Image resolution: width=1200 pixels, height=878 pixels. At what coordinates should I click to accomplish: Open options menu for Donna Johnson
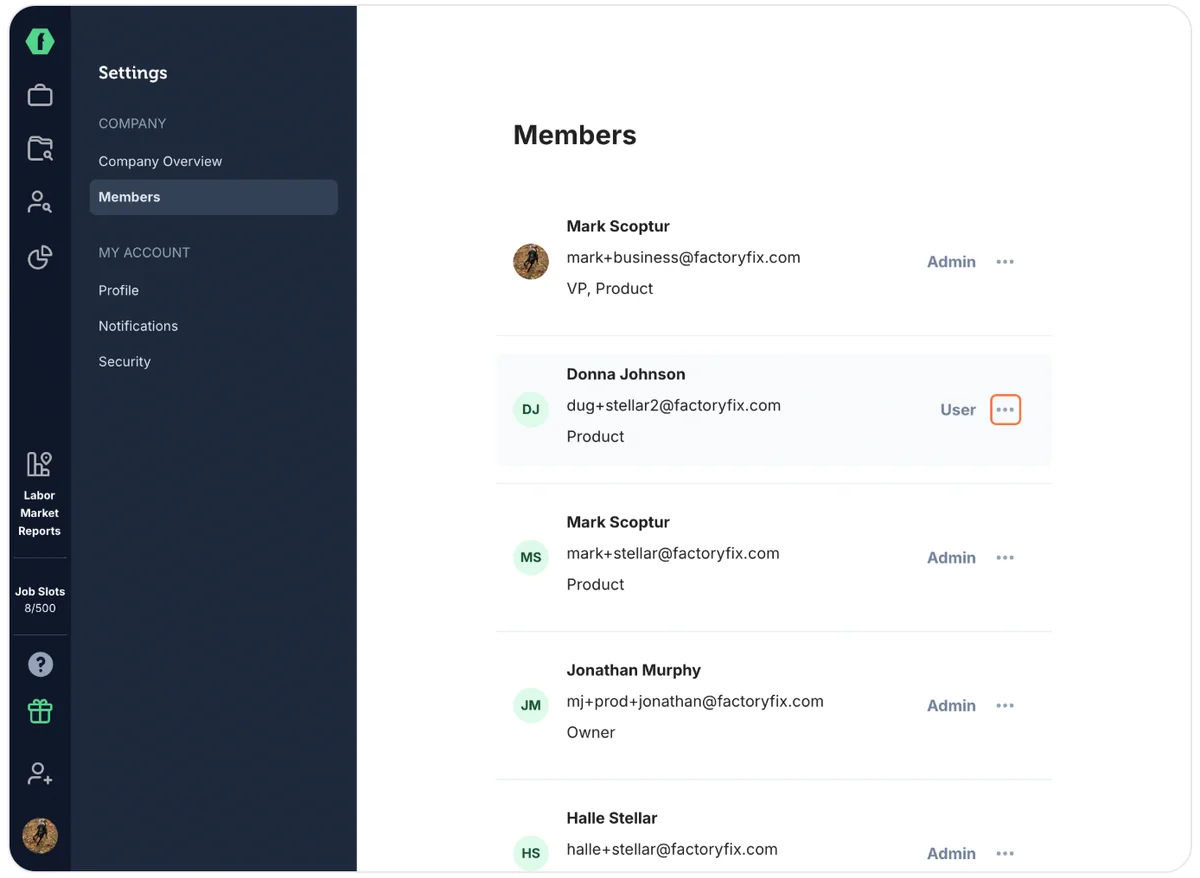point(1005,410)
